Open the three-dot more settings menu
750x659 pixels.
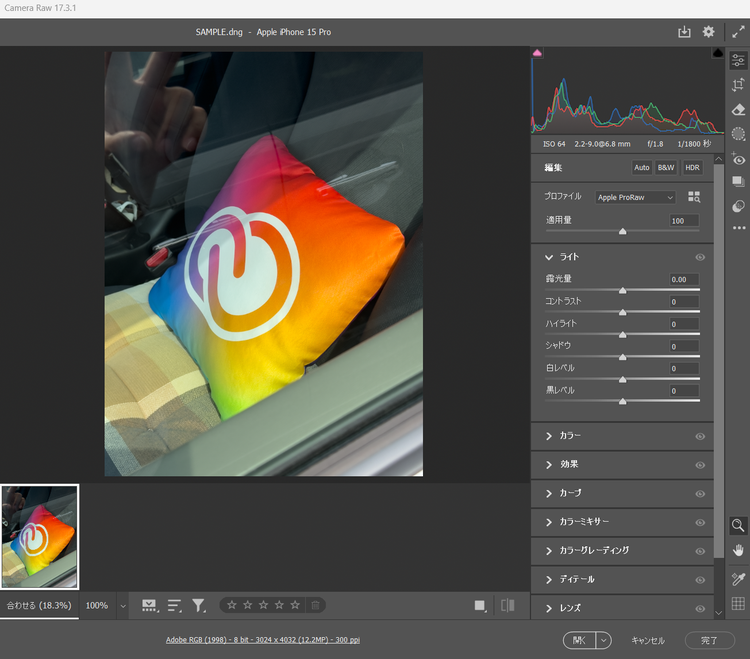click(739, 228)
